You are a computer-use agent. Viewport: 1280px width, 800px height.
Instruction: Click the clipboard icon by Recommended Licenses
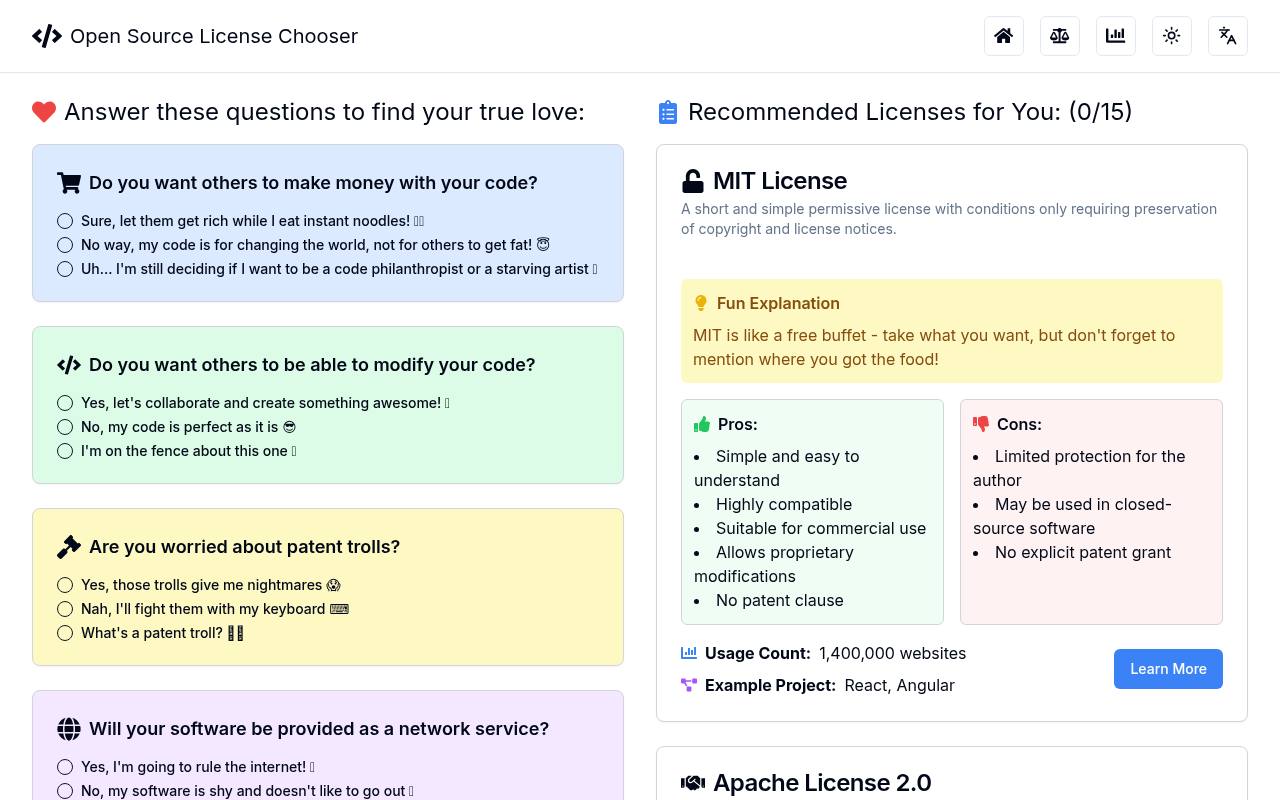[668, 112]
